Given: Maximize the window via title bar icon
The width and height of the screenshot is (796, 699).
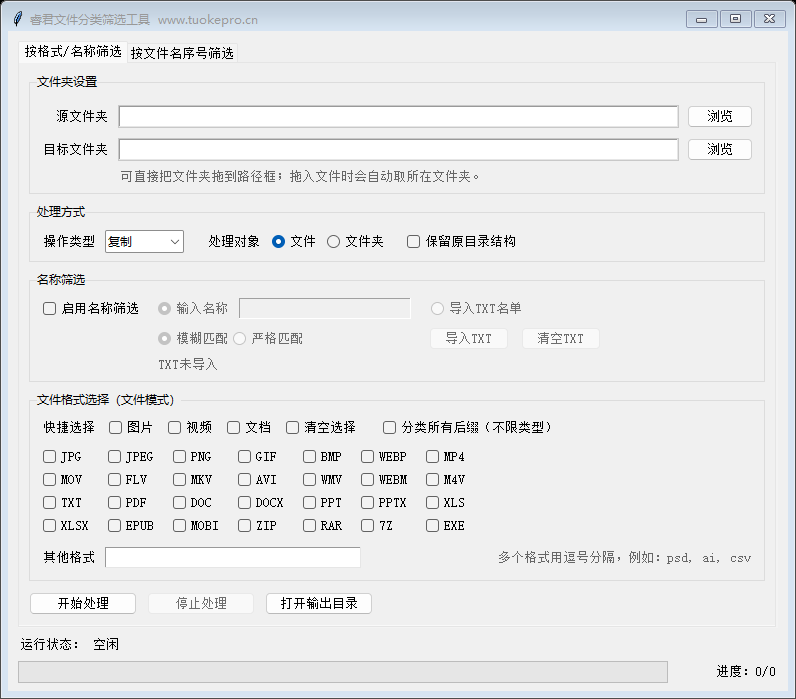Looking at the screenshot, I should [735, 19].
